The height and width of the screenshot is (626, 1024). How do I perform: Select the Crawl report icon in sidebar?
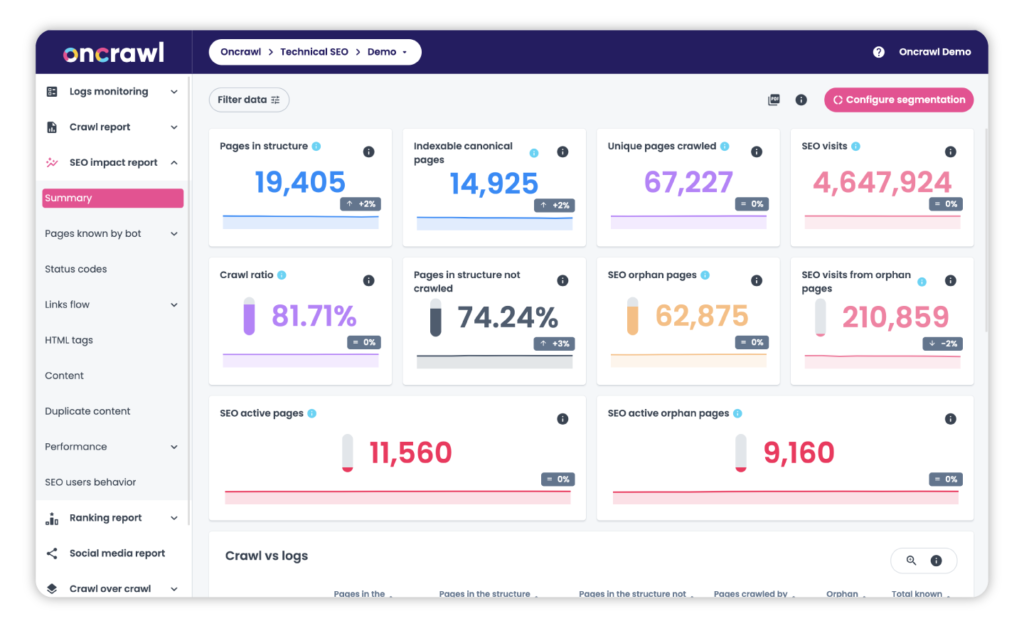[x=52, y=127]
